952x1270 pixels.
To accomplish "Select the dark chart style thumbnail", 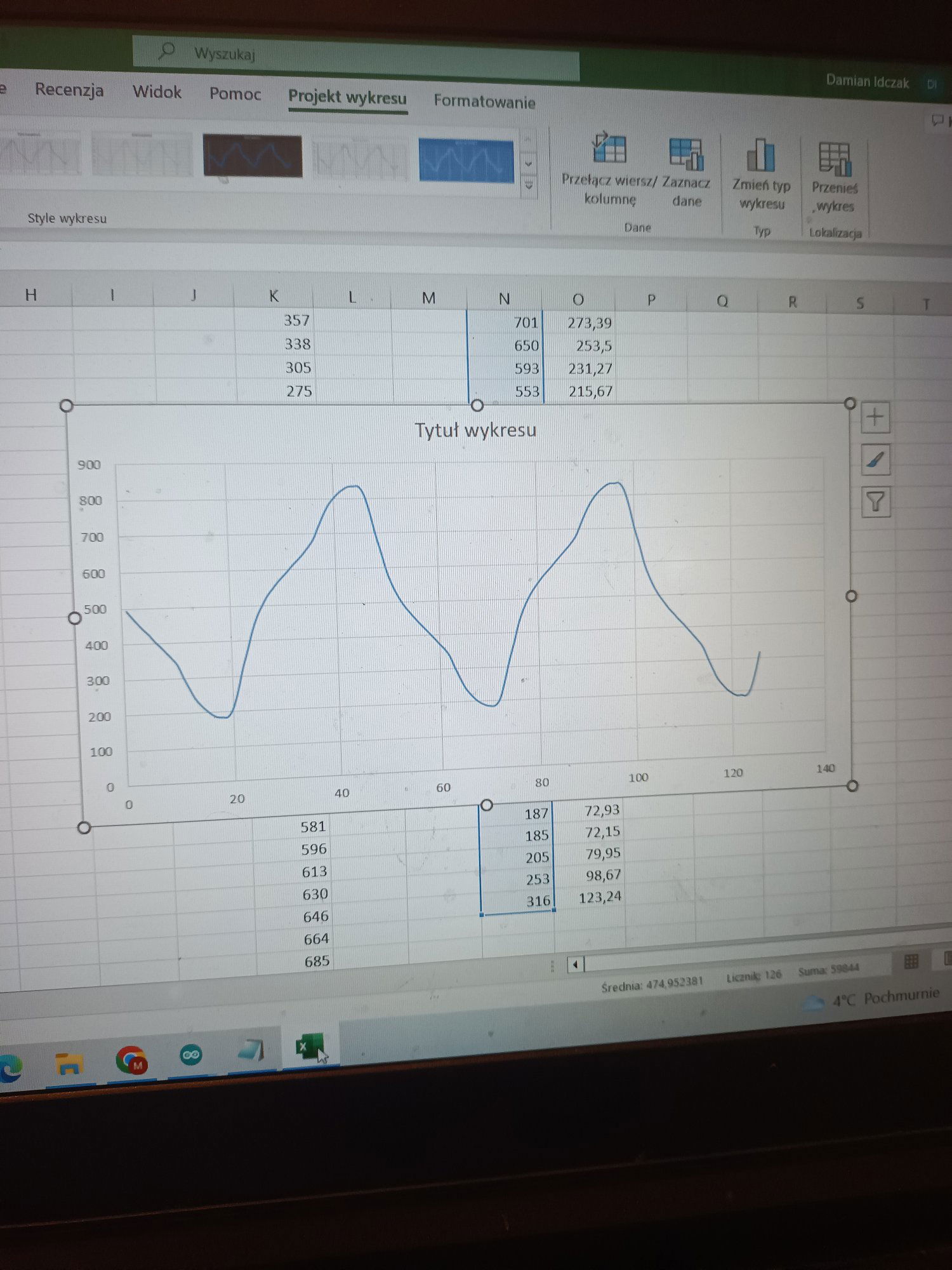I will pyautogui.click(x=253, y=156).
